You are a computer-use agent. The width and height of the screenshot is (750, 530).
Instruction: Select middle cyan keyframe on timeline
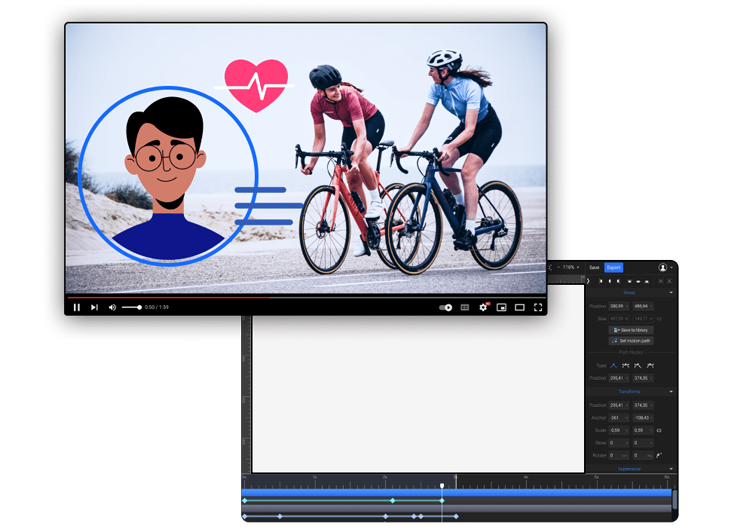pyautogui.click(x=393, y=500)
